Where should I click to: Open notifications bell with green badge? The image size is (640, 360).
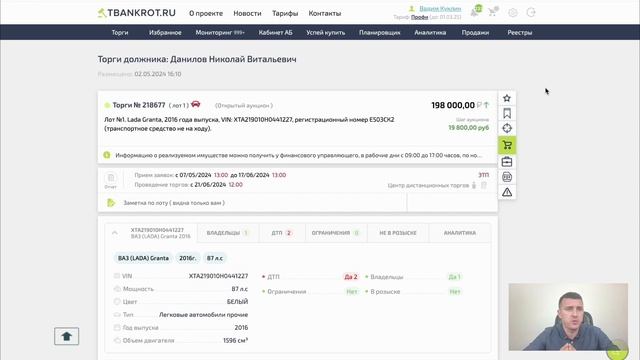[476, 11]
